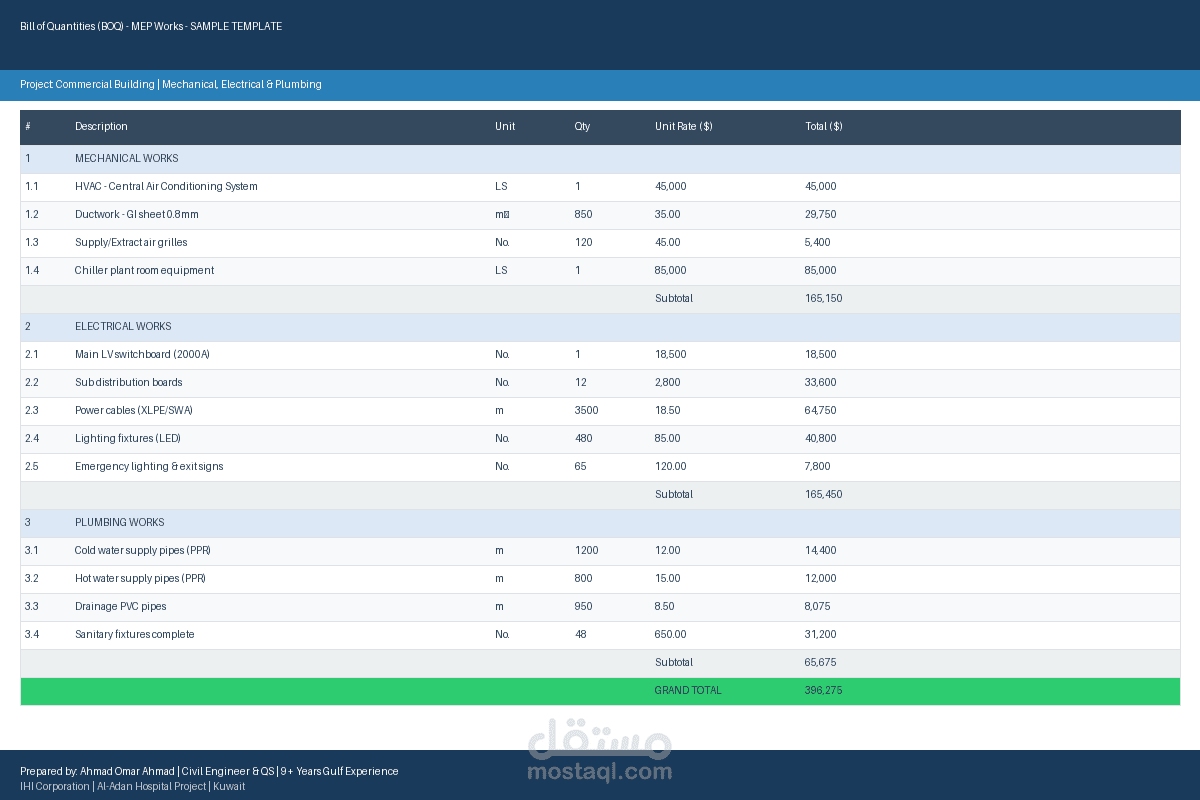
Task: Click total '64,750' for Power cables
Action: click(x=821, y=411)
